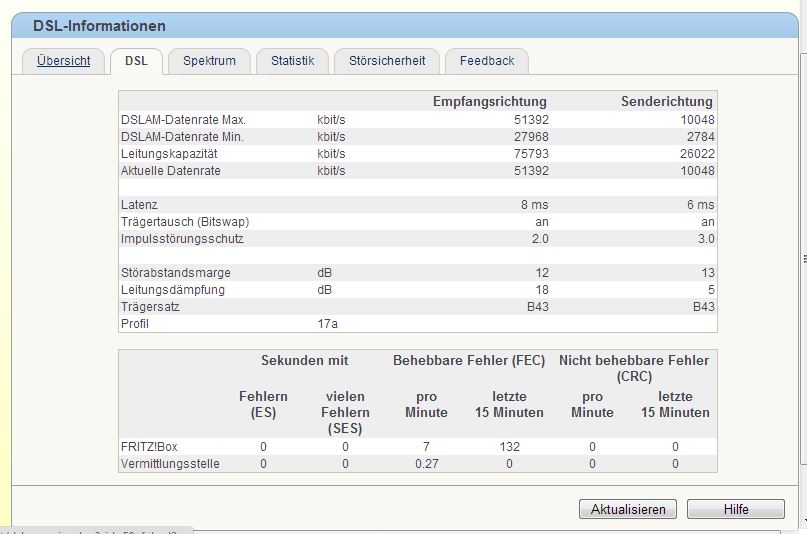Click the Empfangsrichtung column header
Viewport: 807px width, 534px height.
pyautogui.click(x=489, y=101)
